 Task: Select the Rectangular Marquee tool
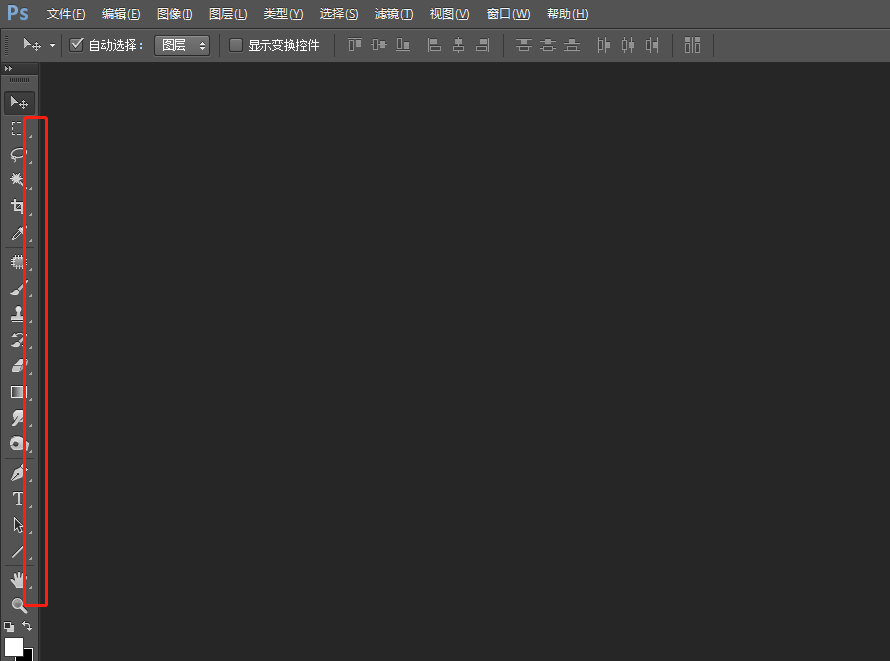coord(18,129)
